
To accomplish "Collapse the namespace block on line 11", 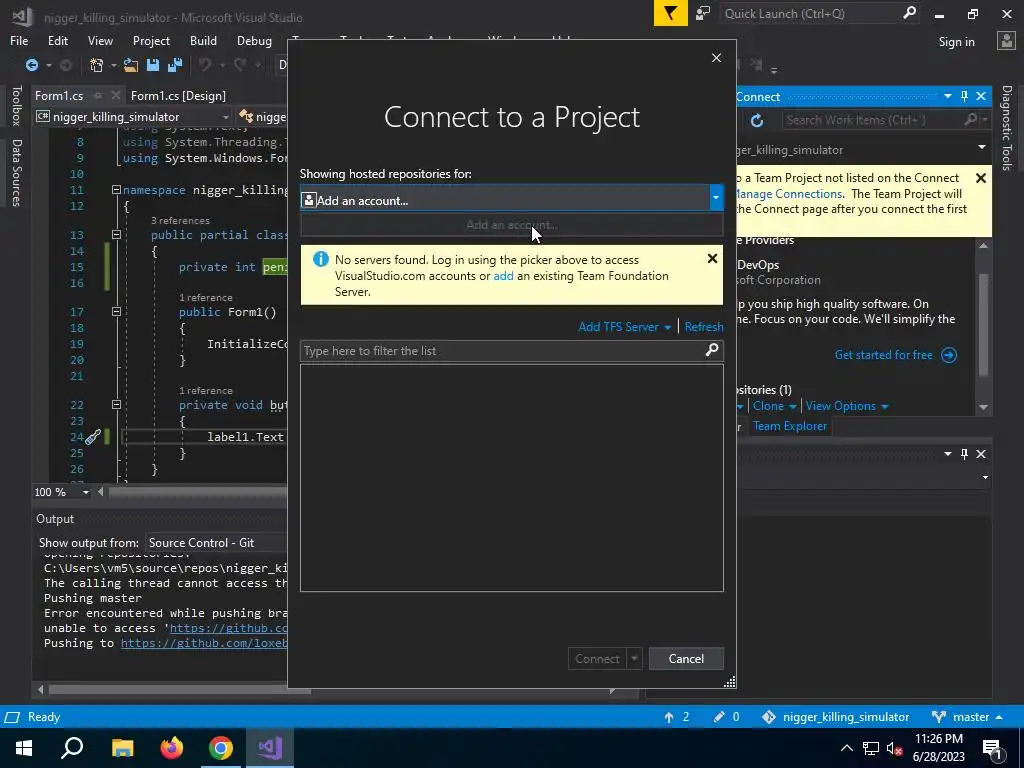I will [x=116, y=190].
